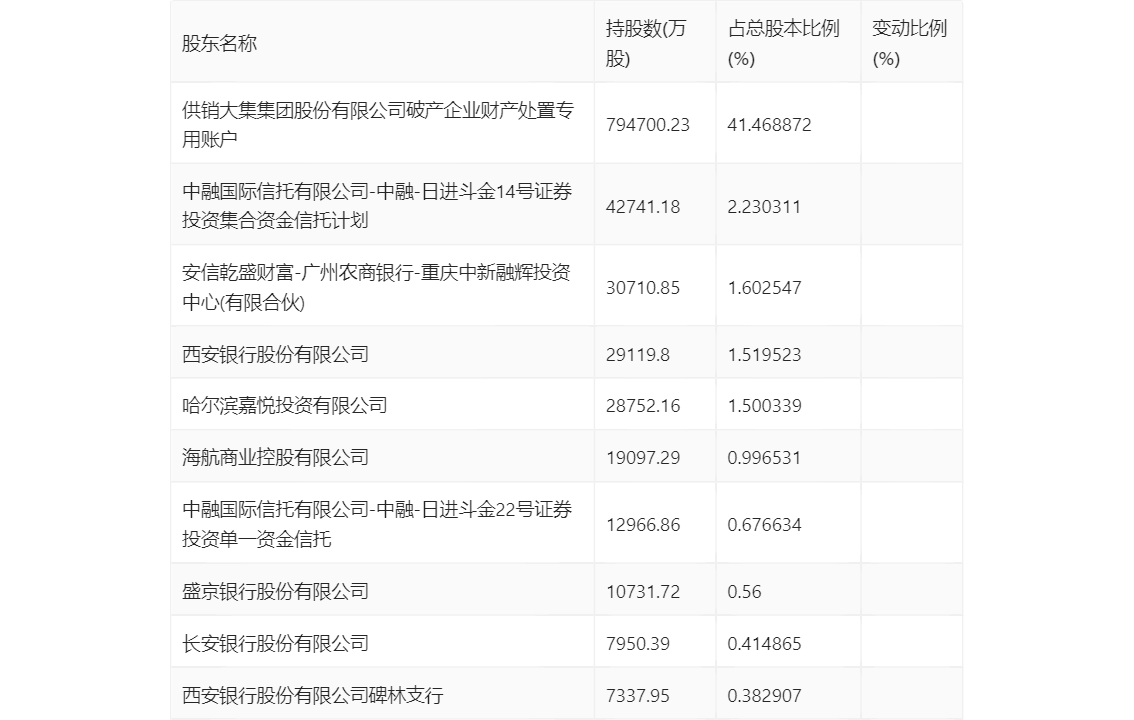Image resolution: width=1134 pixels, height=720 pixels.
Task: Select the value 29119.8
Action: (638, 355)
